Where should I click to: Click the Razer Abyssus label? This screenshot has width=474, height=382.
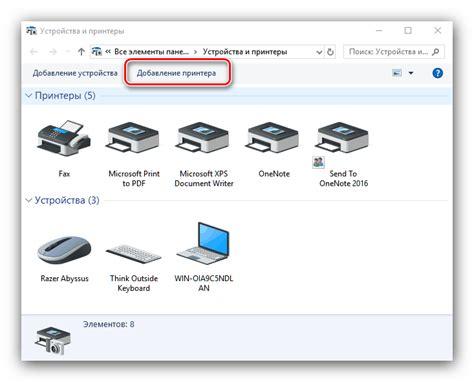click(x=64, y=278)
